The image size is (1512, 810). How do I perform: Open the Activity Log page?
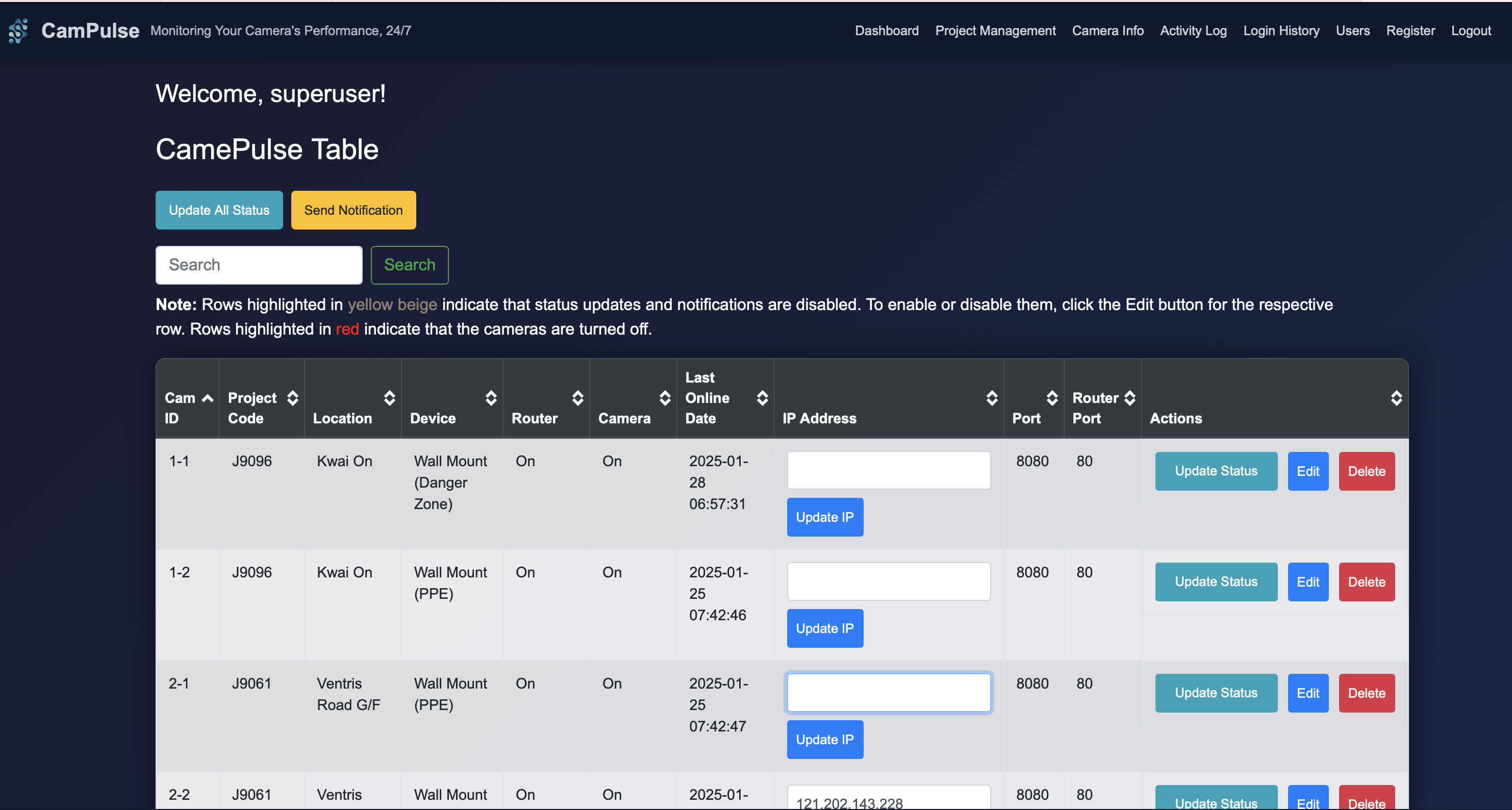tap(1193, 31)
